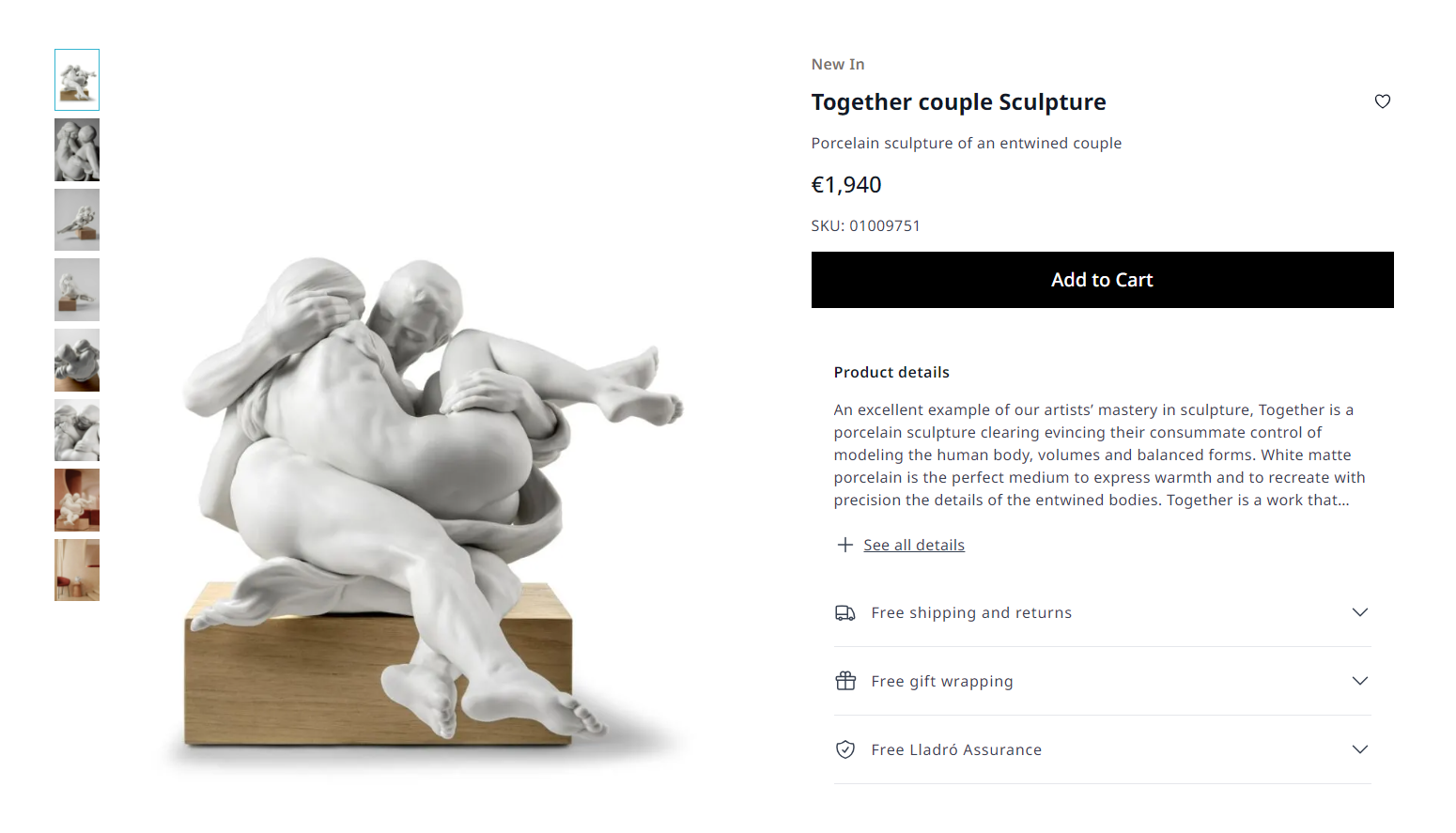
Task: Click the New In label above title
Action: pos(838,65)
